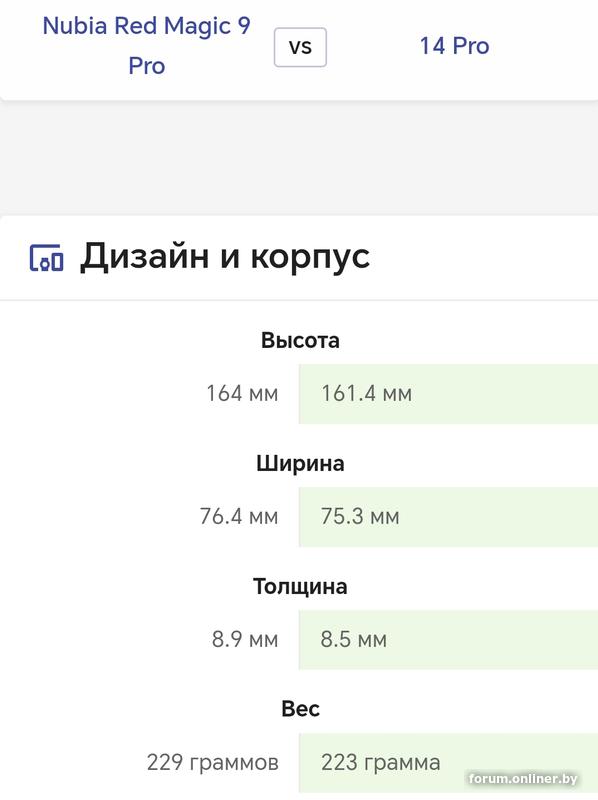Viewport: 598px width, 800px height.
Task: Select the Дизайн и корпус section heading
Action: coord(225,257)
